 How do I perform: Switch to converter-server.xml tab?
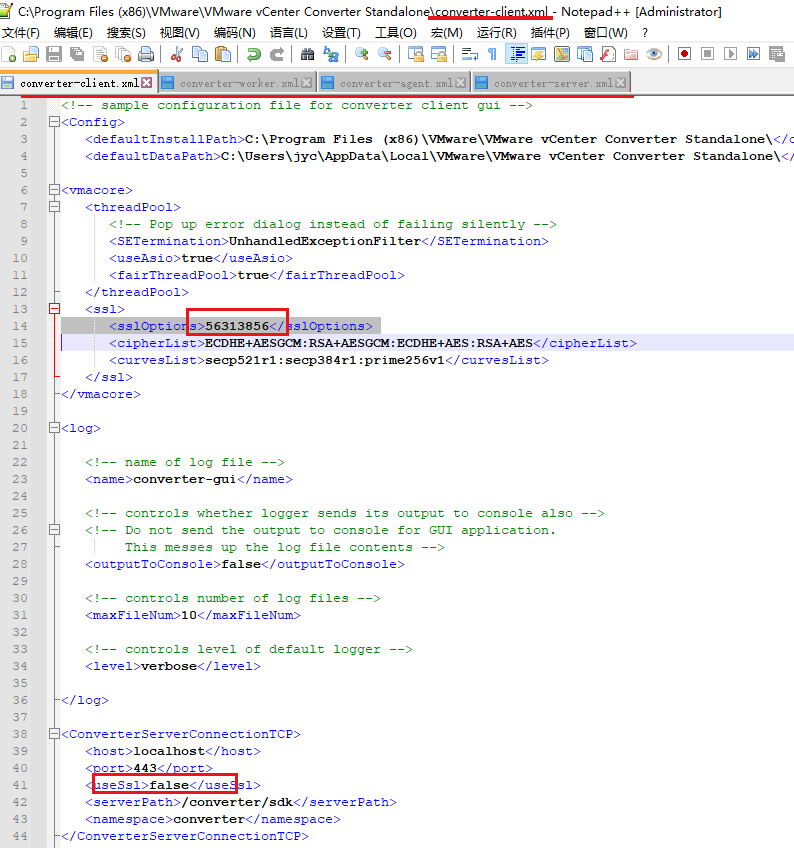[x=553, y=83]
